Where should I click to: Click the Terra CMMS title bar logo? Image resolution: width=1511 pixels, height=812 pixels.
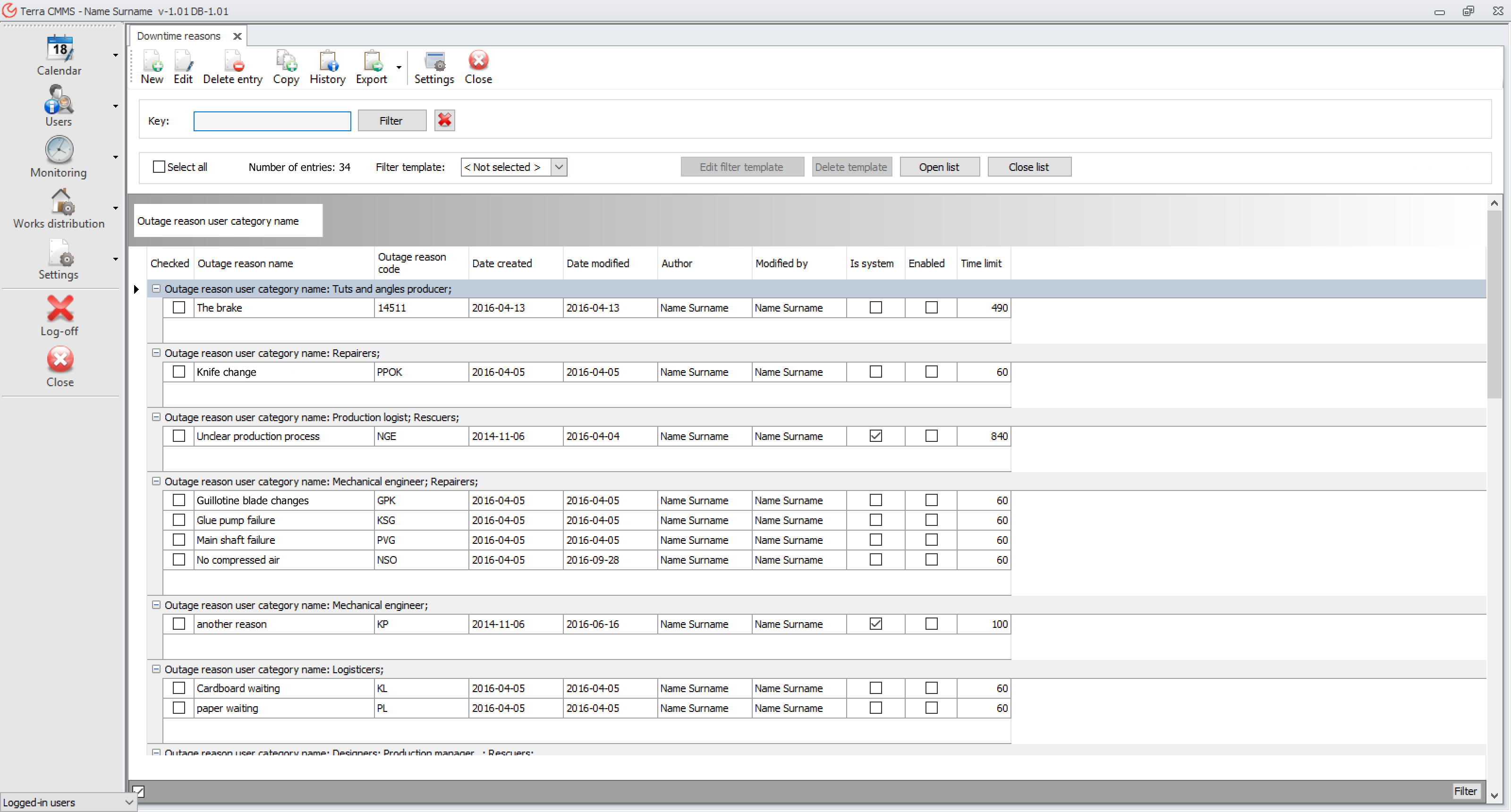[x=9, y=10]
